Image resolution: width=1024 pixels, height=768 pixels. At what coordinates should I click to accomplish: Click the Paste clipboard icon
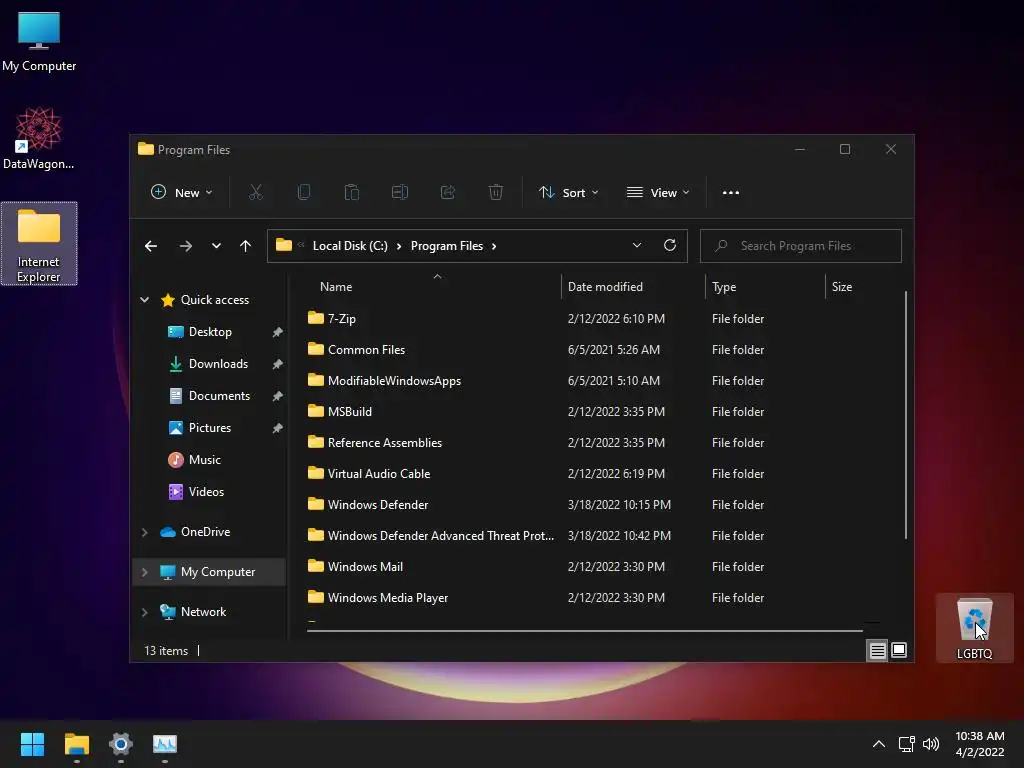(351, 192)
